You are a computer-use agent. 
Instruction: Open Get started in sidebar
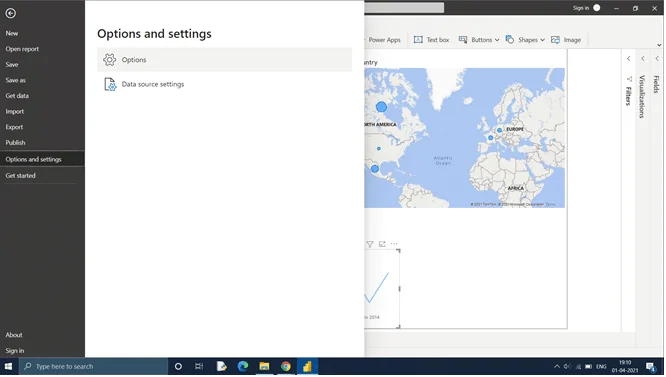tap(20, 176)
